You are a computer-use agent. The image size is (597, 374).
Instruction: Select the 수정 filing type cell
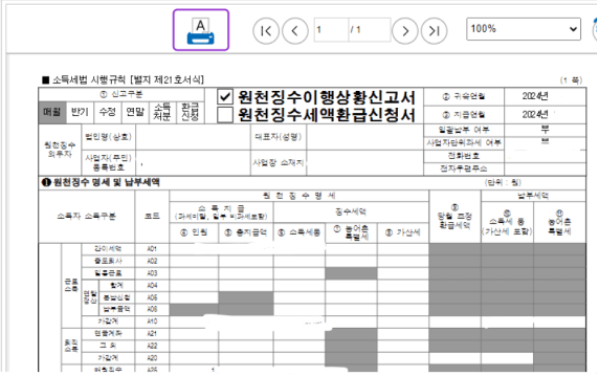click(x=108, y=112)
